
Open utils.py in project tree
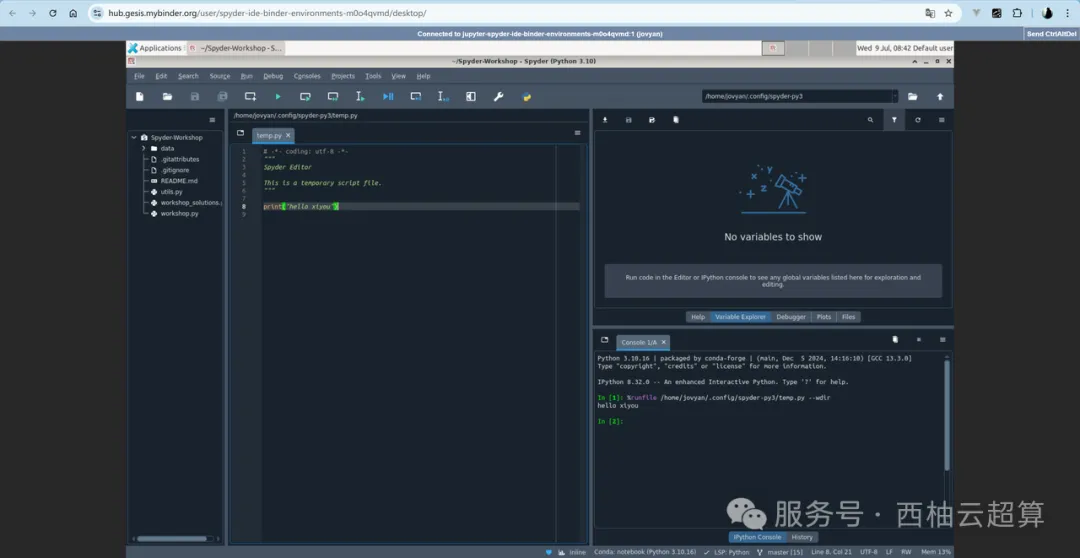172,192
